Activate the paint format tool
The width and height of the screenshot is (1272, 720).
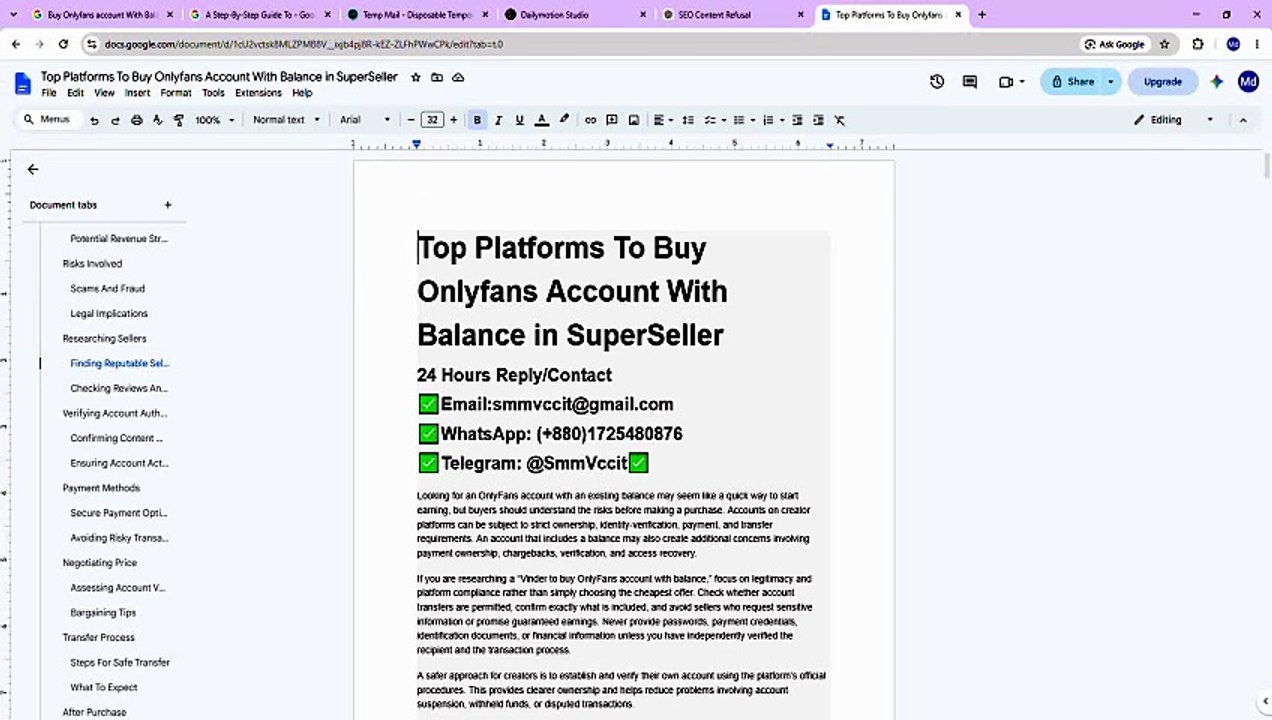tap(179, 120)
